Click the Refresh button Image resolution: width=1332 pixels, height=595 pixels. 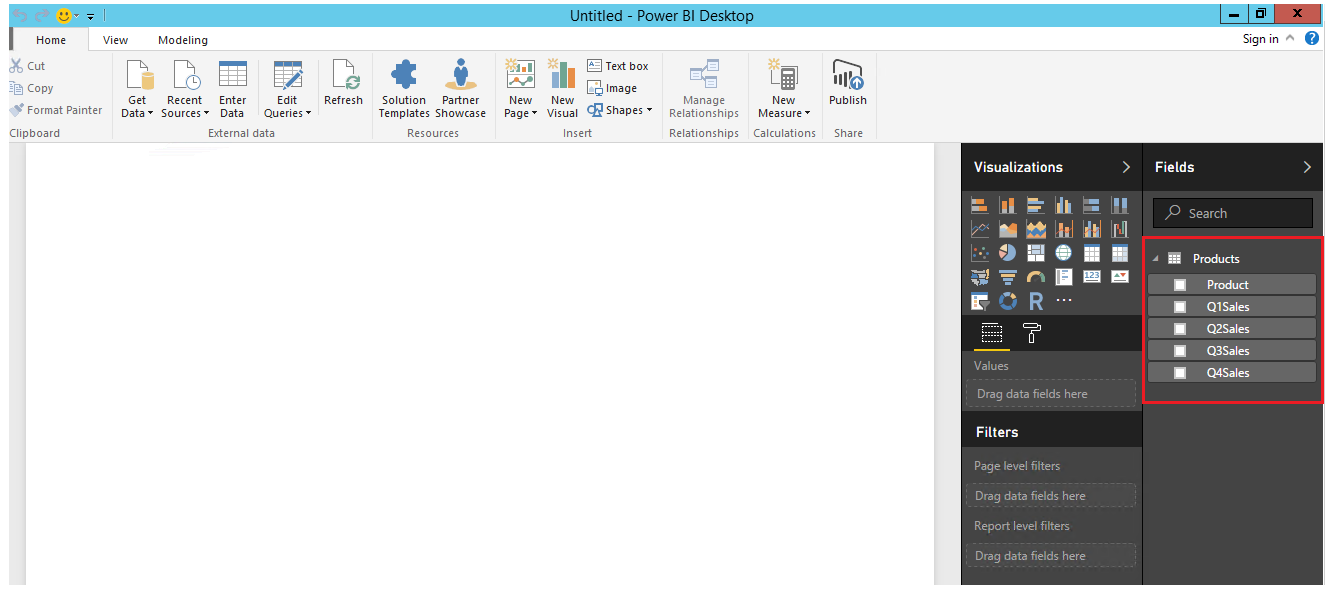tap(343, 84)
